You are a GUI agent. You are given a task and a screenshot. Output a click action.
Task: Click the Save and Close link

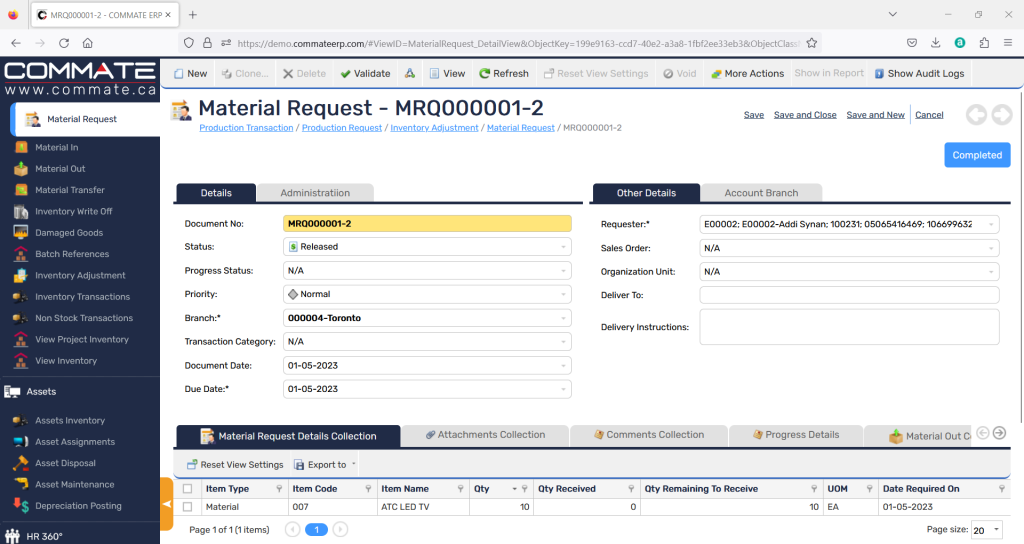click(x=805, y=115)
